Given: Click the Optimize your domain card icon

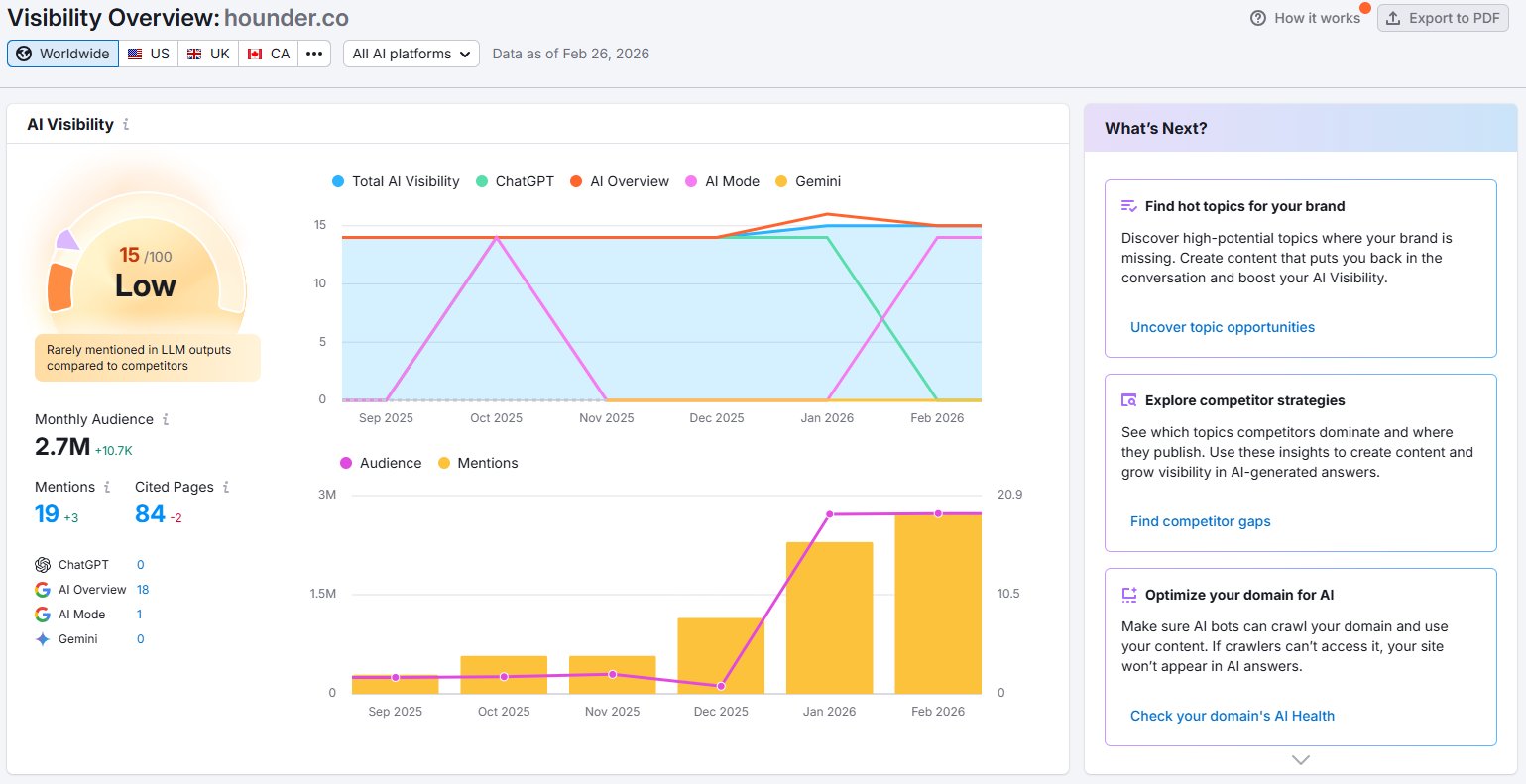Looking at the screenshot, I should click(x=1128, y=595).
